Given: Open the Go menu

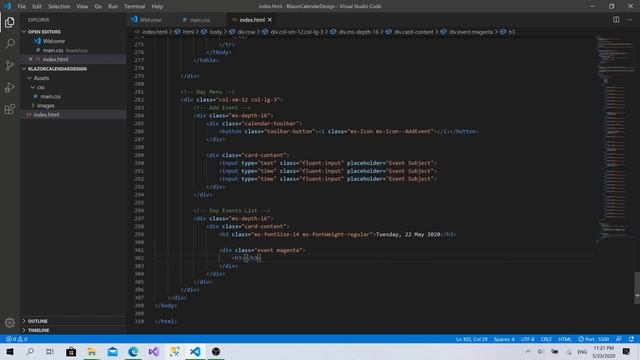Looking at the screenshot, I should pos(98,7).
